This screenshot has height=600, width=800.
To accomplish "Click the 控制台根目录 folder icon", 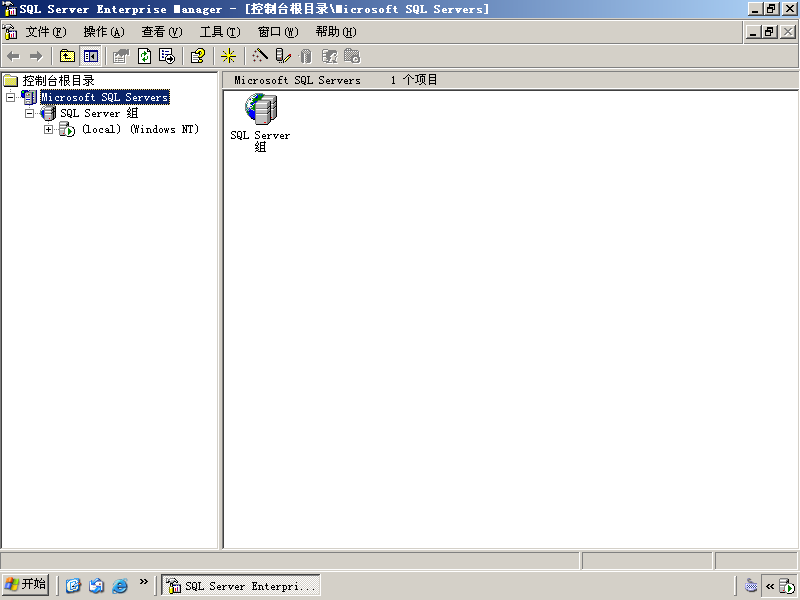I will [x=11, y=81].
